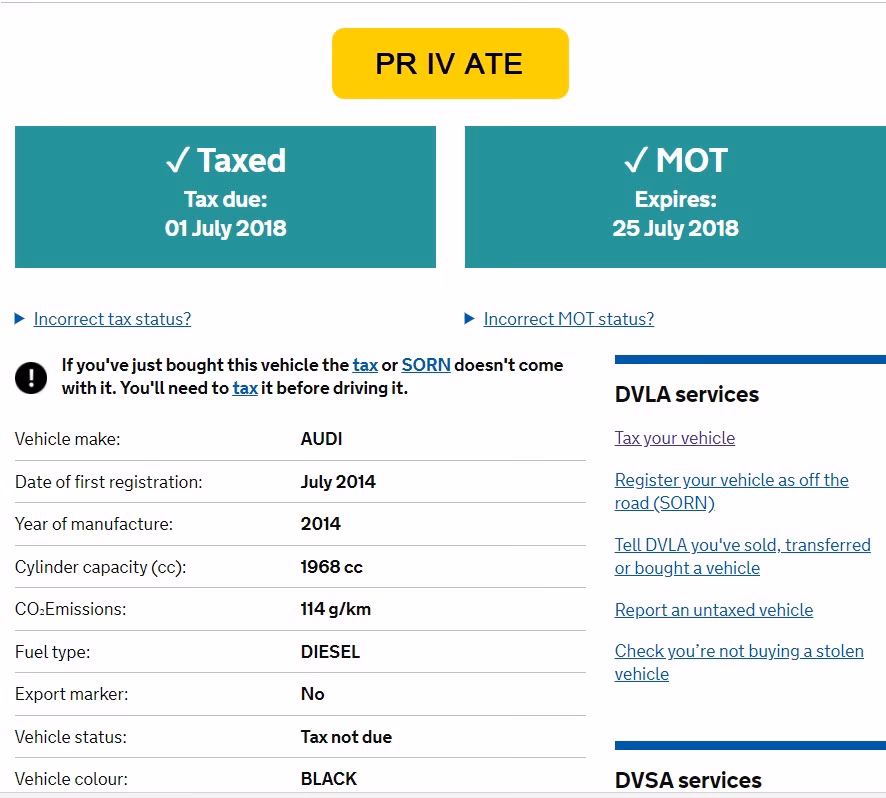Click the green Taxed status panel
Screen dimensions: 886x798
coord(225,197)
